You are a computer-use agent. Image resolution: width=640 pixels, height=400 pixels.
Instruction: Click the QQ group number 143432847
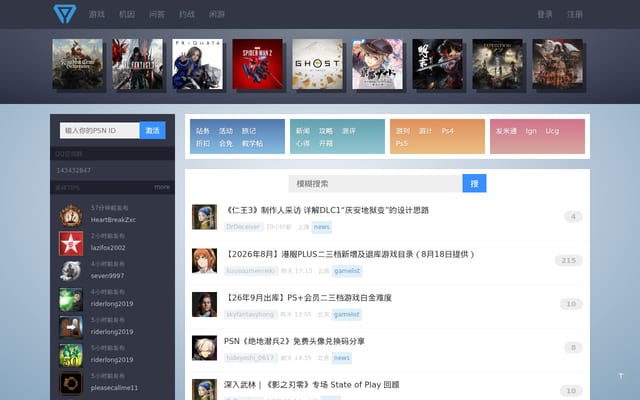point(73,170)
